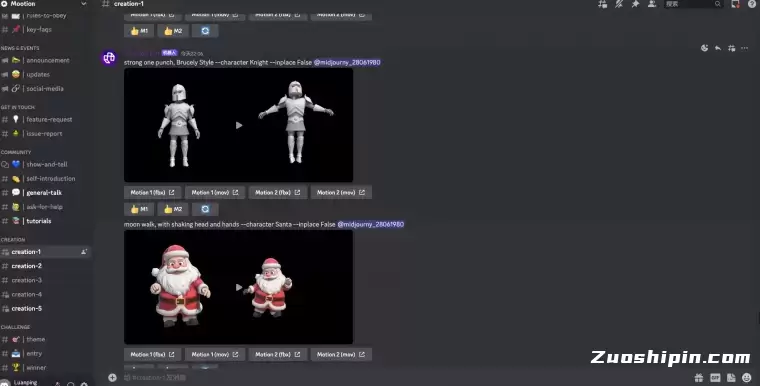Collapse the CREATION category
Screen dimensions: 760x386
(13, 240)
